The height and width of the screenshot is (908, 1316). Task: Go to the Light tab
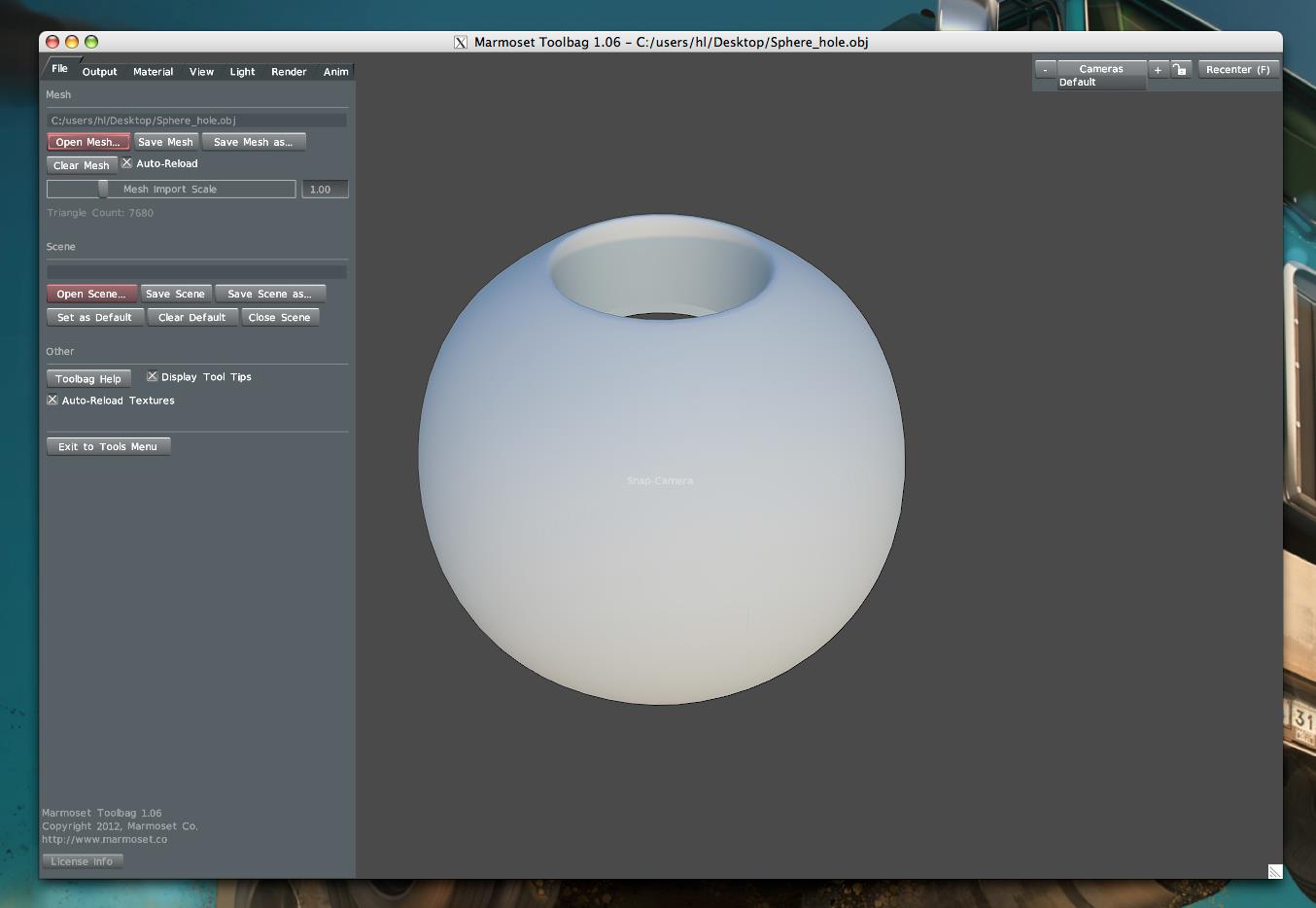click(242, 72)
